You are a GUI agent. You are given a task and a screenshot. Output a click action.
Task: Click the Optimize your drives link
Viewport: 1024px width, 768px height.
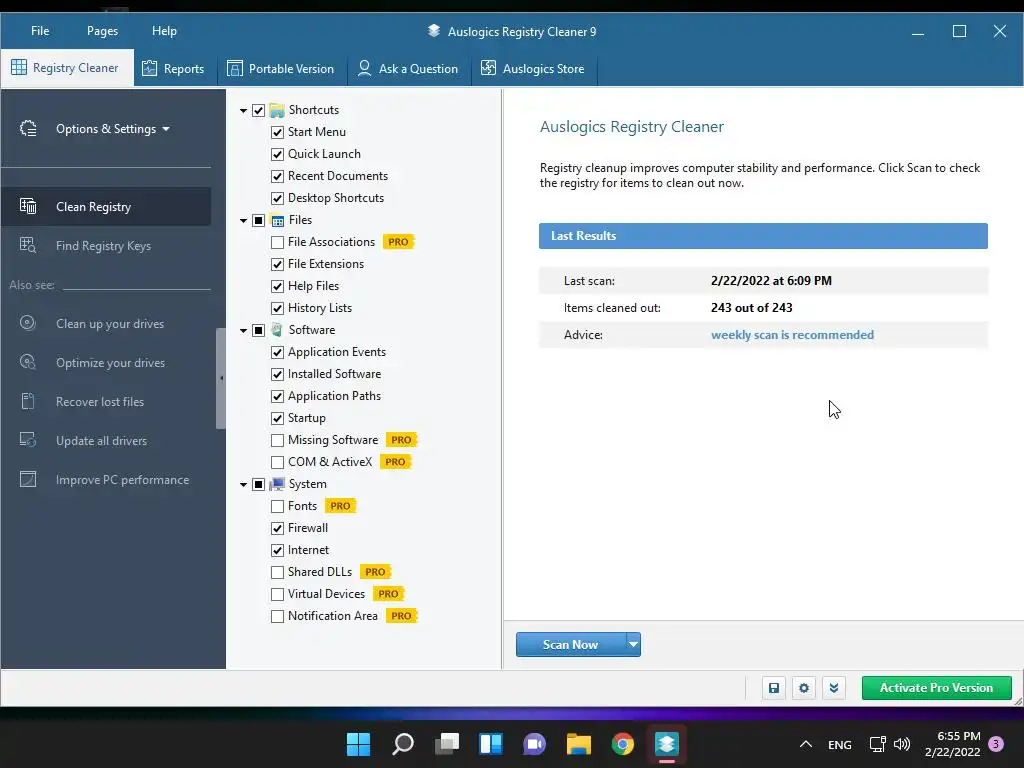click(x=110, y=362)
